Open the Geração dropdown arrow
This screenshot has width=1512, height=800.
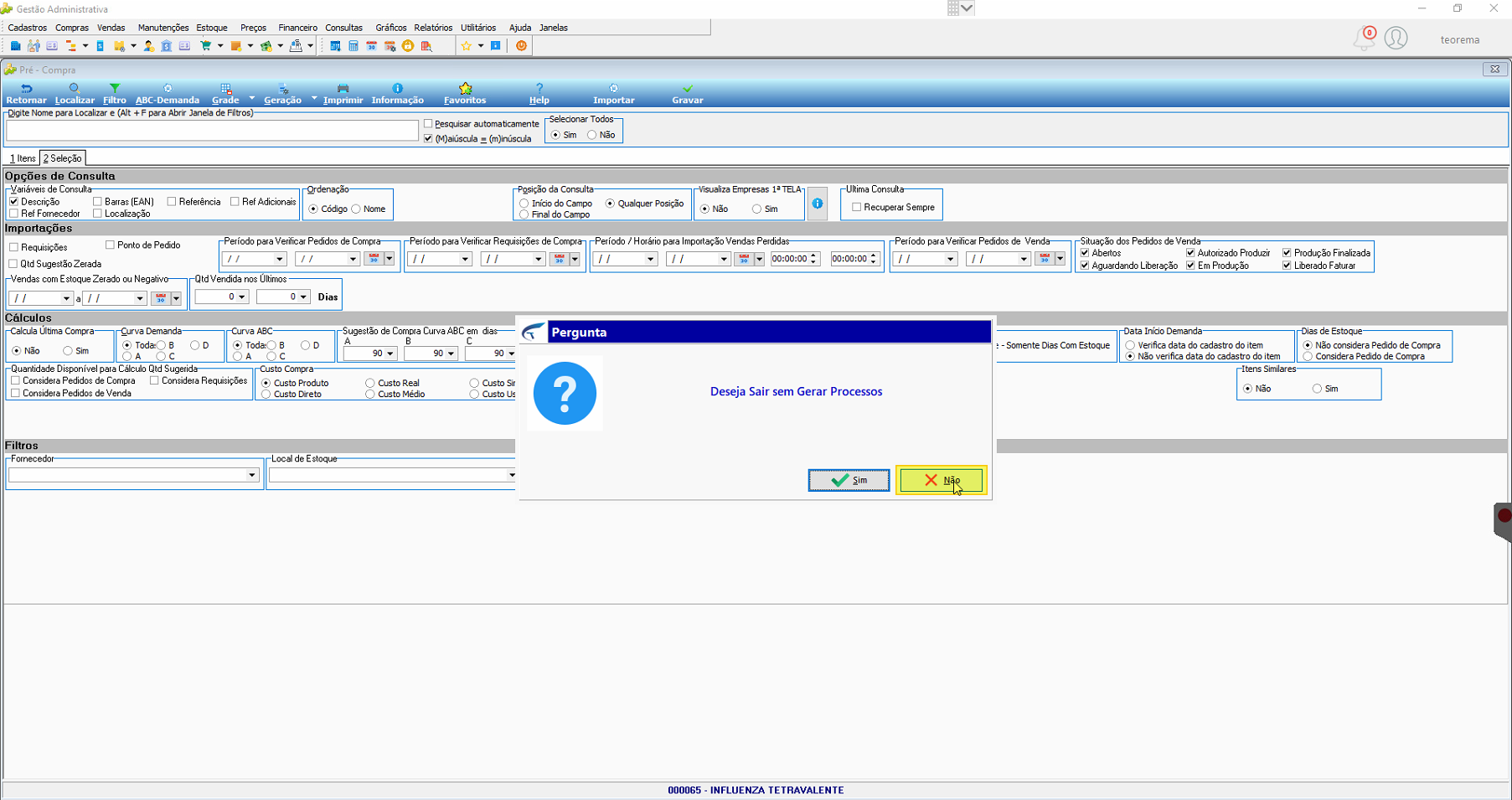314,98
